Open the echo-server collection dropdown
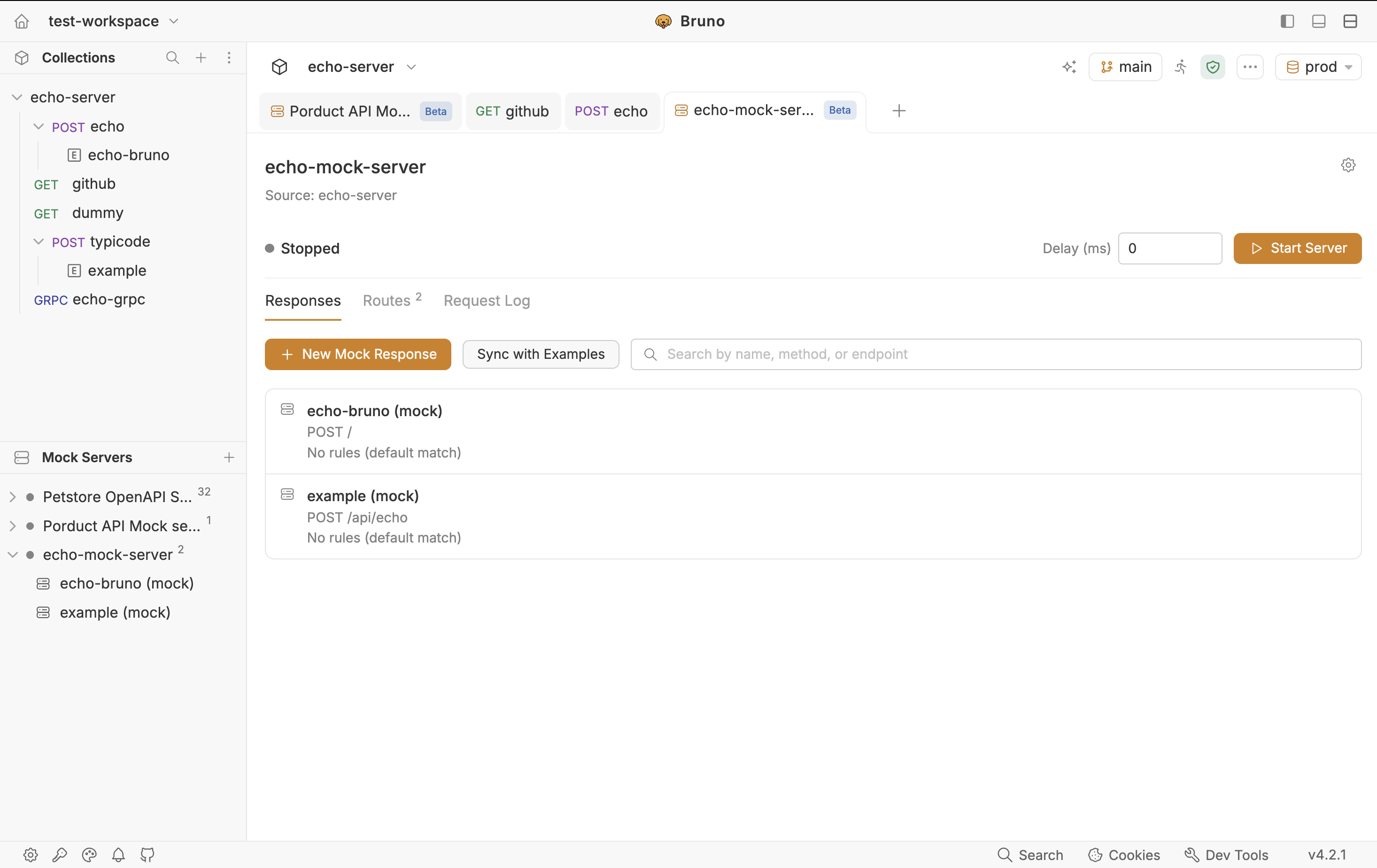 [x=362, y=67]
